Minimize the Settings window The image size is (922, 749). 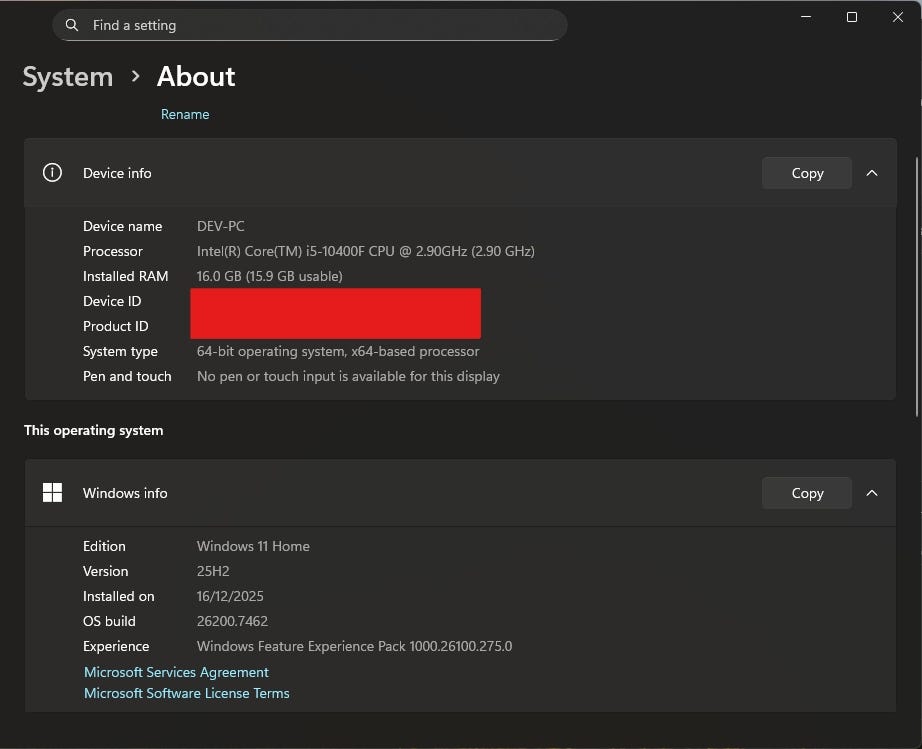click(x=806, y=17)
